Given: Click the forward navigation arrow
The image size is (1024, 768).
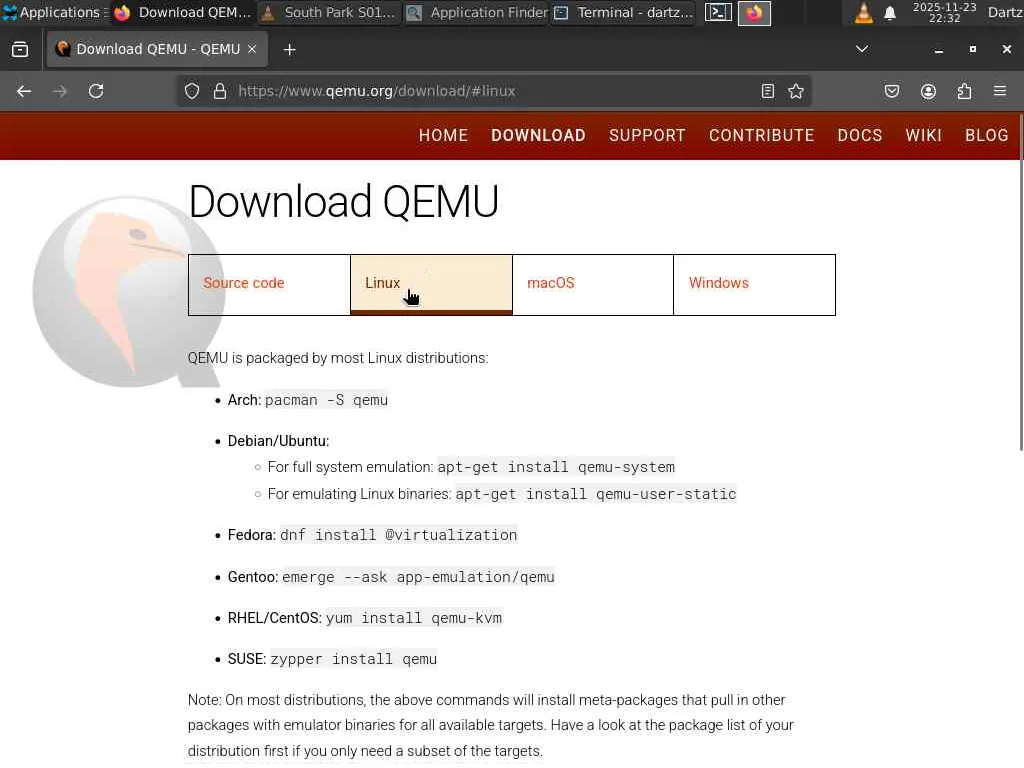Looking at the screenshot, I should coord(59,91).
